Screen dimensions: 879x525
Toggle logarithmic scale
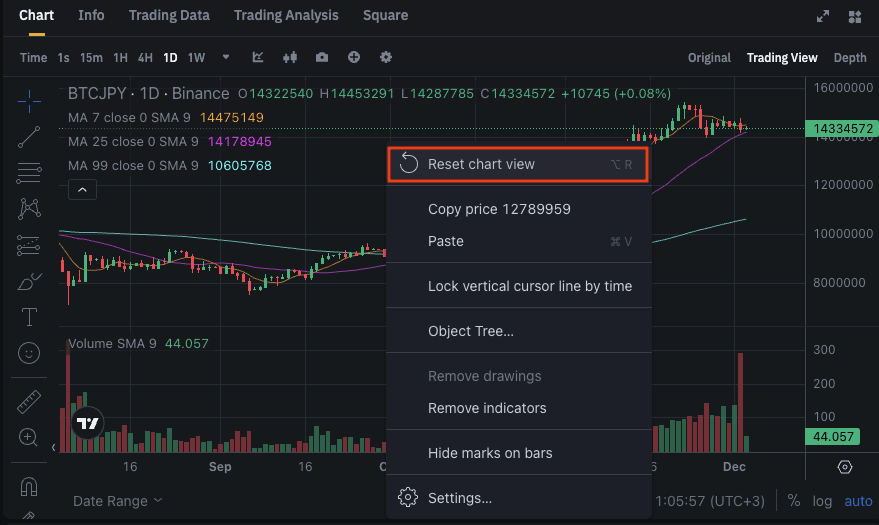tap(822, 501)
